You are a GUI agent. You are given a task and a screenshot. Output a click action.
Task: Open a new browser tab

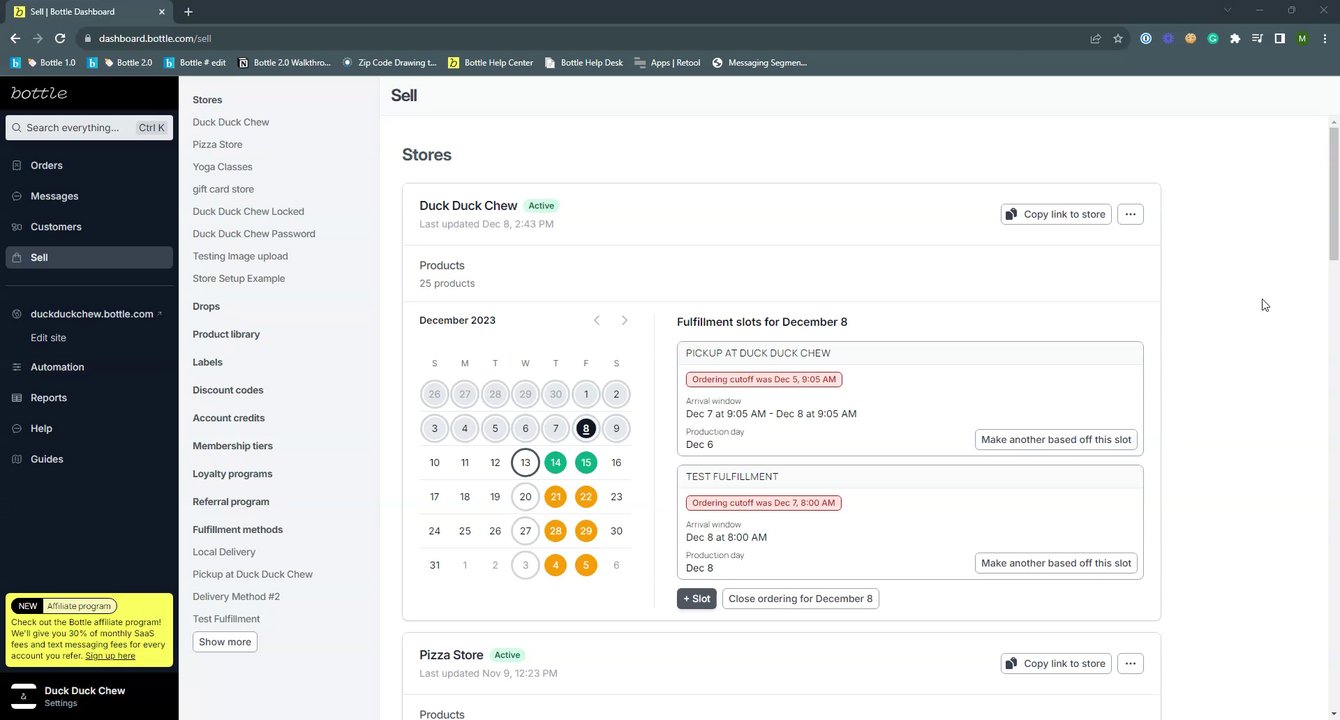tap(188, 11)
